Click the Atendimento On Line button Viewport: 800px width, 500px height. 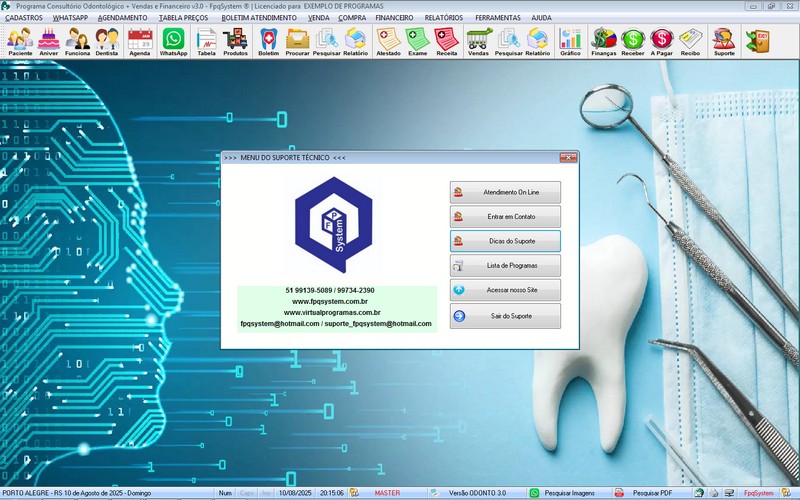pyautogui.click(x=505, y=192)
